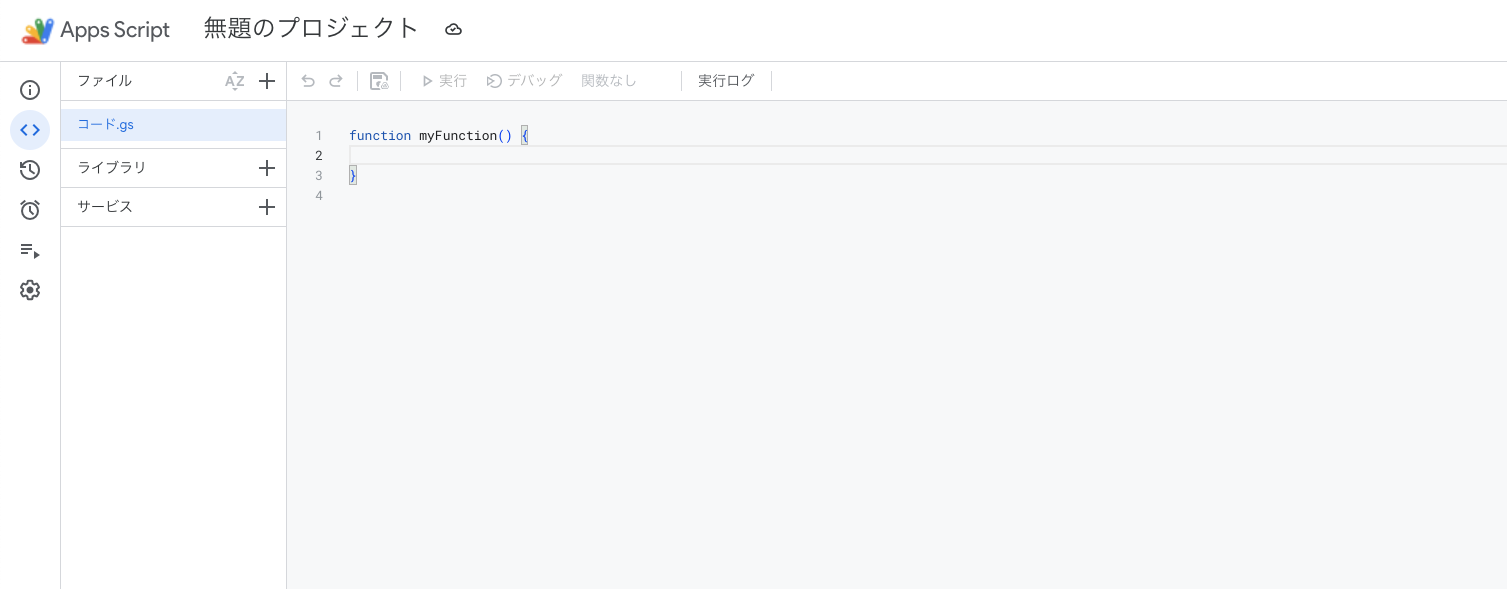This screenshot has width=1507, height=589.
Task: Open the 関数なし function selector
Action: pyautogui.click(x=609, y=81)
